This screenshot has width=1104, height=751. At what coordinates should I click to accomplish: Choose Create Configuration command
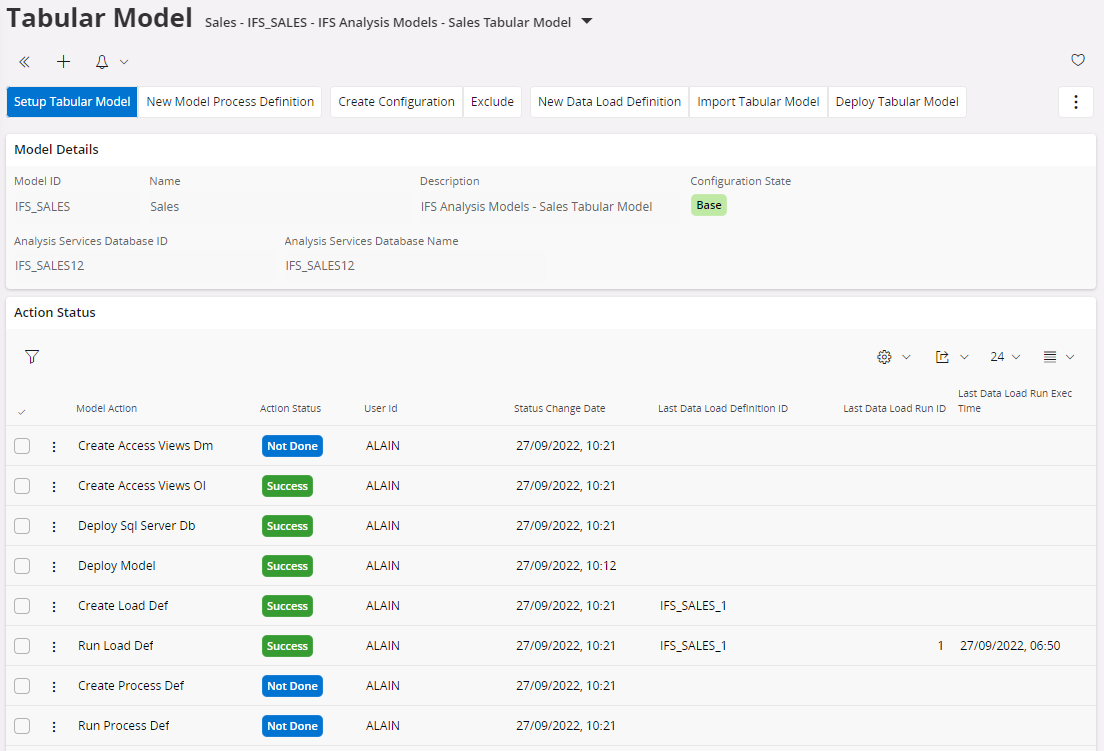396,102
